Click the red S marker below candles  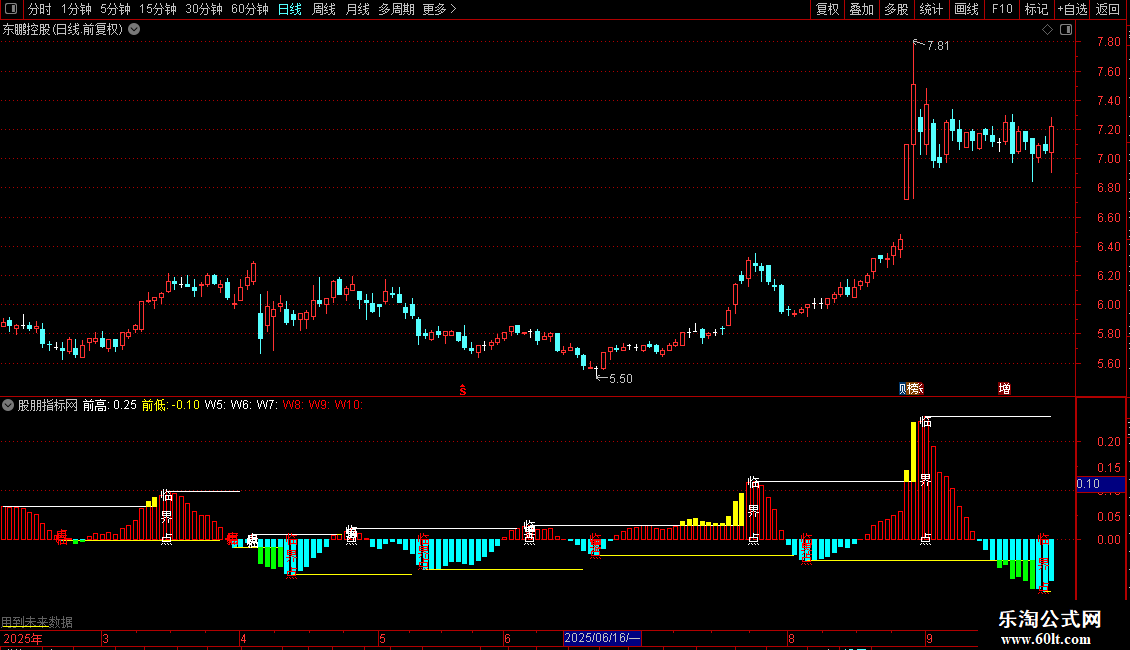[x=463, y=390]
